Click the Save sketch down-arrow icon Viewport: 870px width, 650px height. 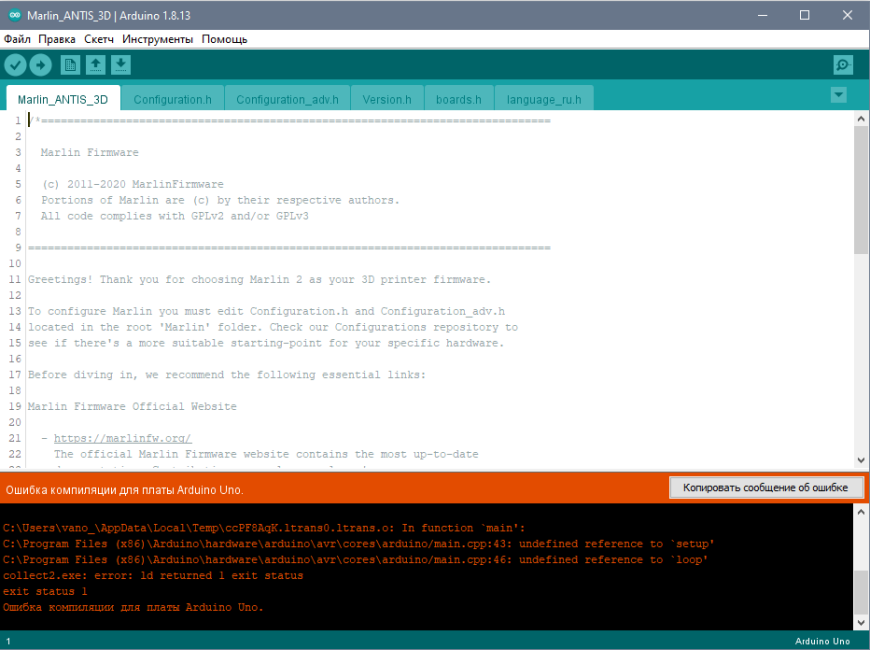[x=120, y=65]
